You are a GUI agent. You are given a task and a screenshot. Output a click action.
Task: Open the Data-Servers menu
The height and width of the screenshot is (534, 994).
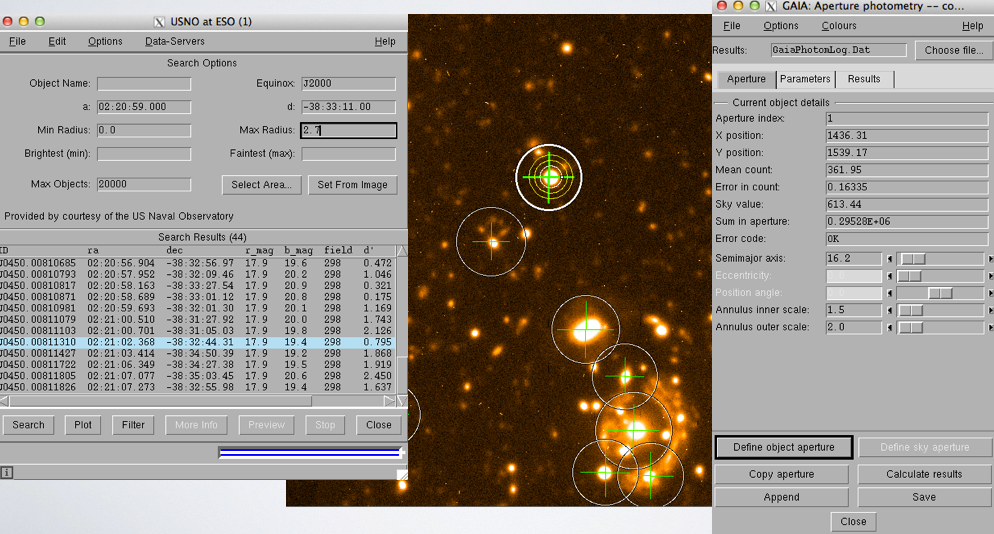click(x=174, y=42)
